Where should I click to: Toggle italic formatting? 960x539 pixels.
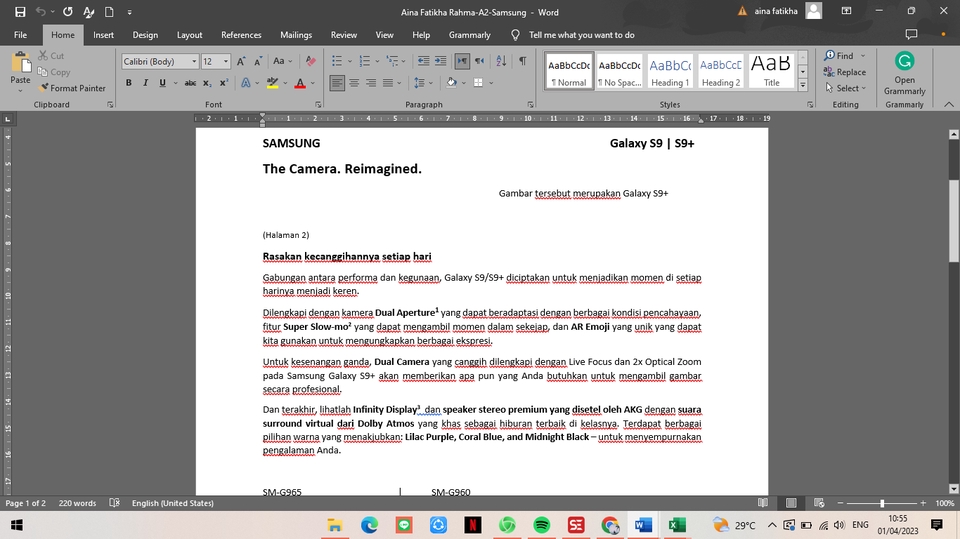[145, 83]
